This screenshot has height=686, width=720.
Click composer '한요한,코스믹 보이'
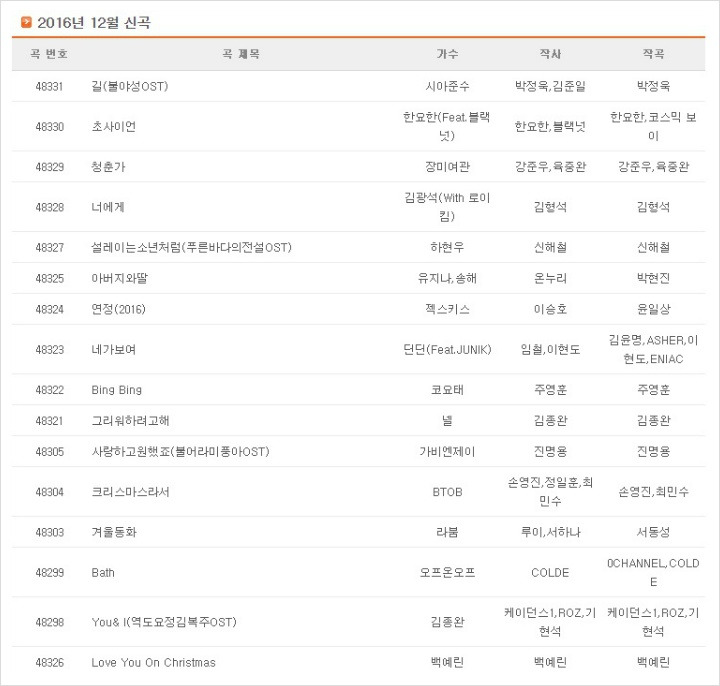(653, 127)
